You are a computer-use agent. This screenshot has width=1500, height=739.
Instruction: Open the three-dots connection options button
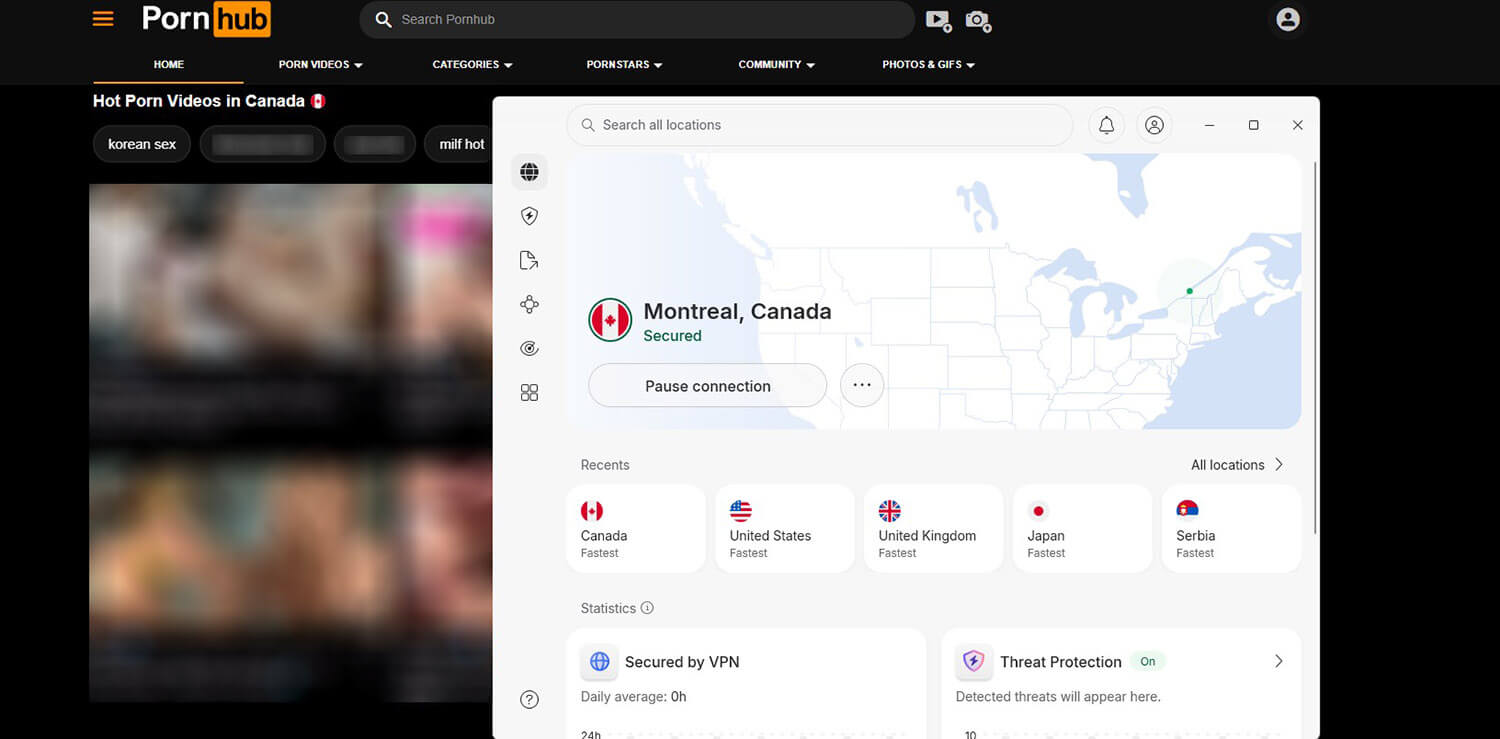862,385
